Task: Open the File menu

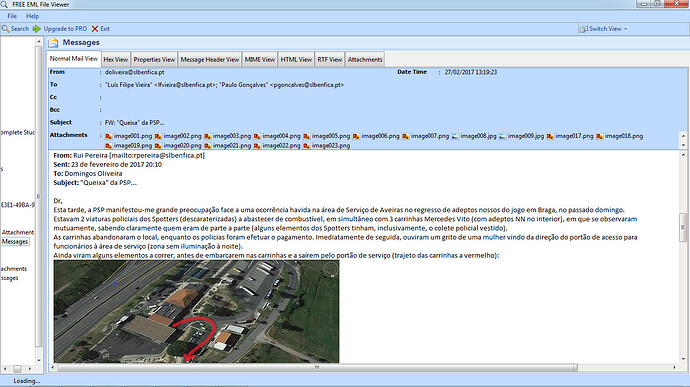Action: 12,16
